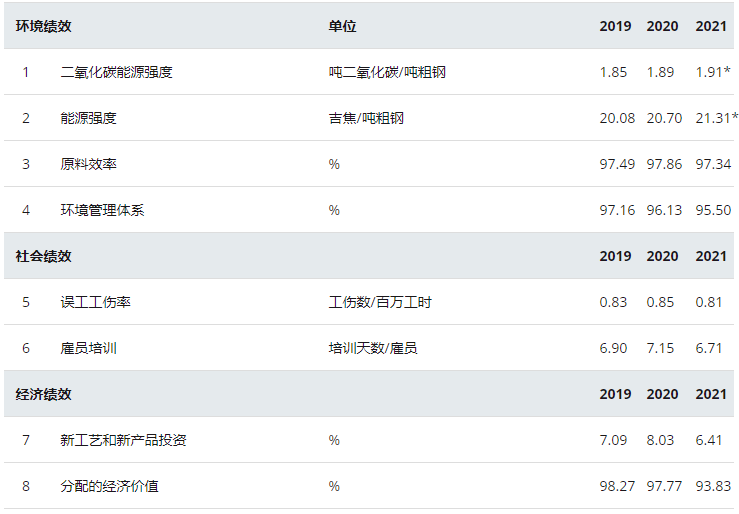The width and height of the screenshot is (739, 514).
Task: Click the 工伤数/百万工时 unit cell
Action: 380,302
